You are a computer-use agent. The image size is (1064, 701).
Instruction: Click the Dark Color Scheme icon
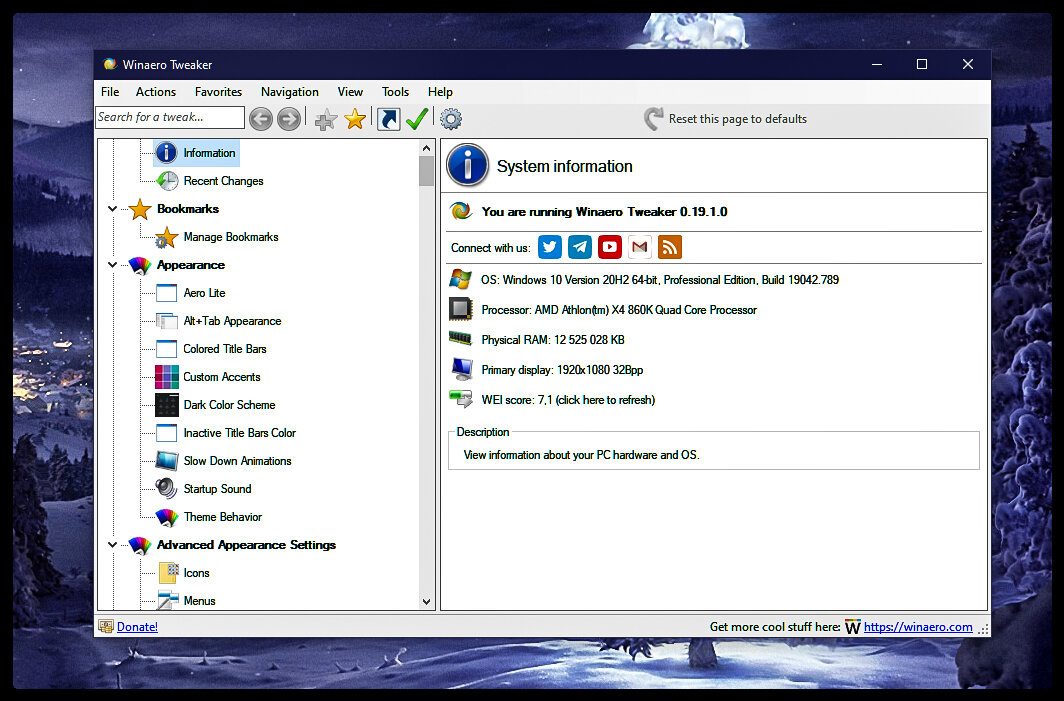[167, 404]
